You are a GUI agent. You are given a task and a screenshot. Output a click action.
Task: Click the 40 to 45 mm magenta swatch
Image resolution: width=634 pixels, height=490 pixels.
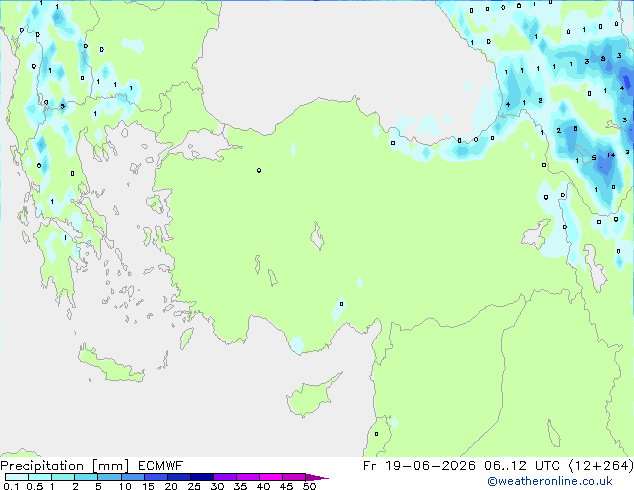(271, 477)
